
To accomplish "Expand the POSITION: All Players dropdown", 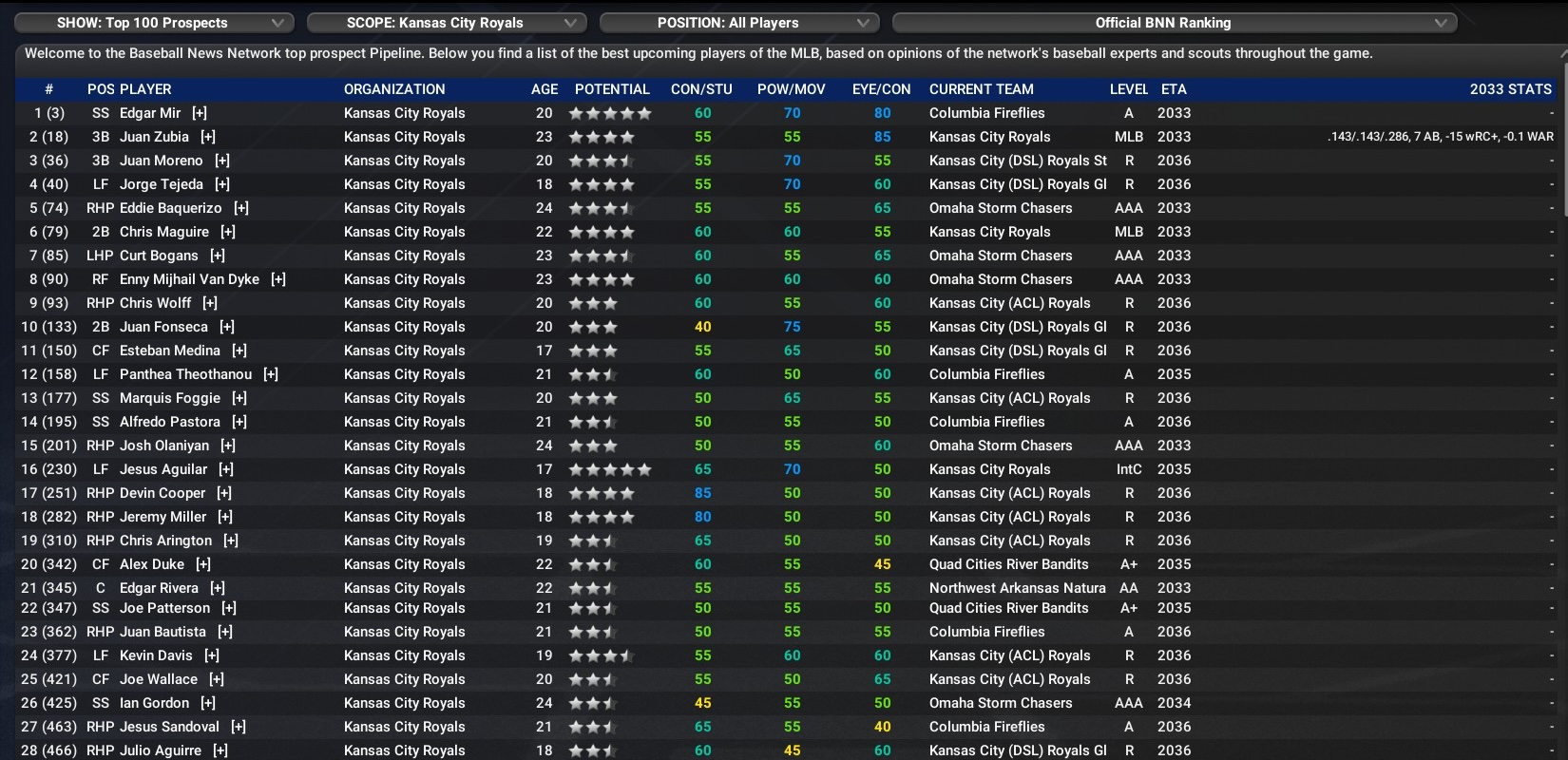I will point(739,23).
